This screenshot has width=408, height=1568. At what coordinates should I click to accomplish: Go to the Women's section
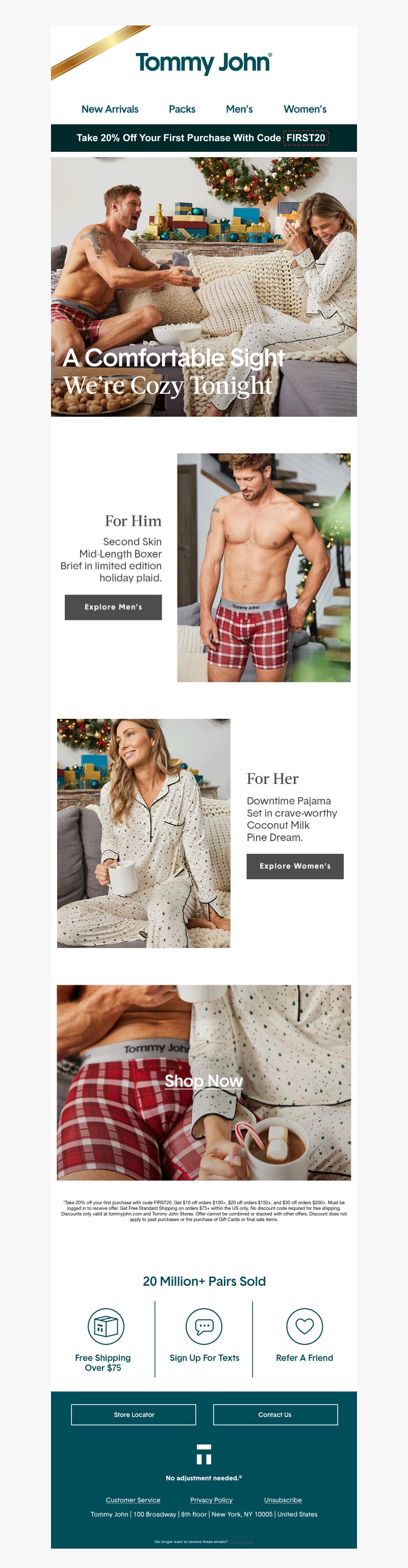point(305,109)
